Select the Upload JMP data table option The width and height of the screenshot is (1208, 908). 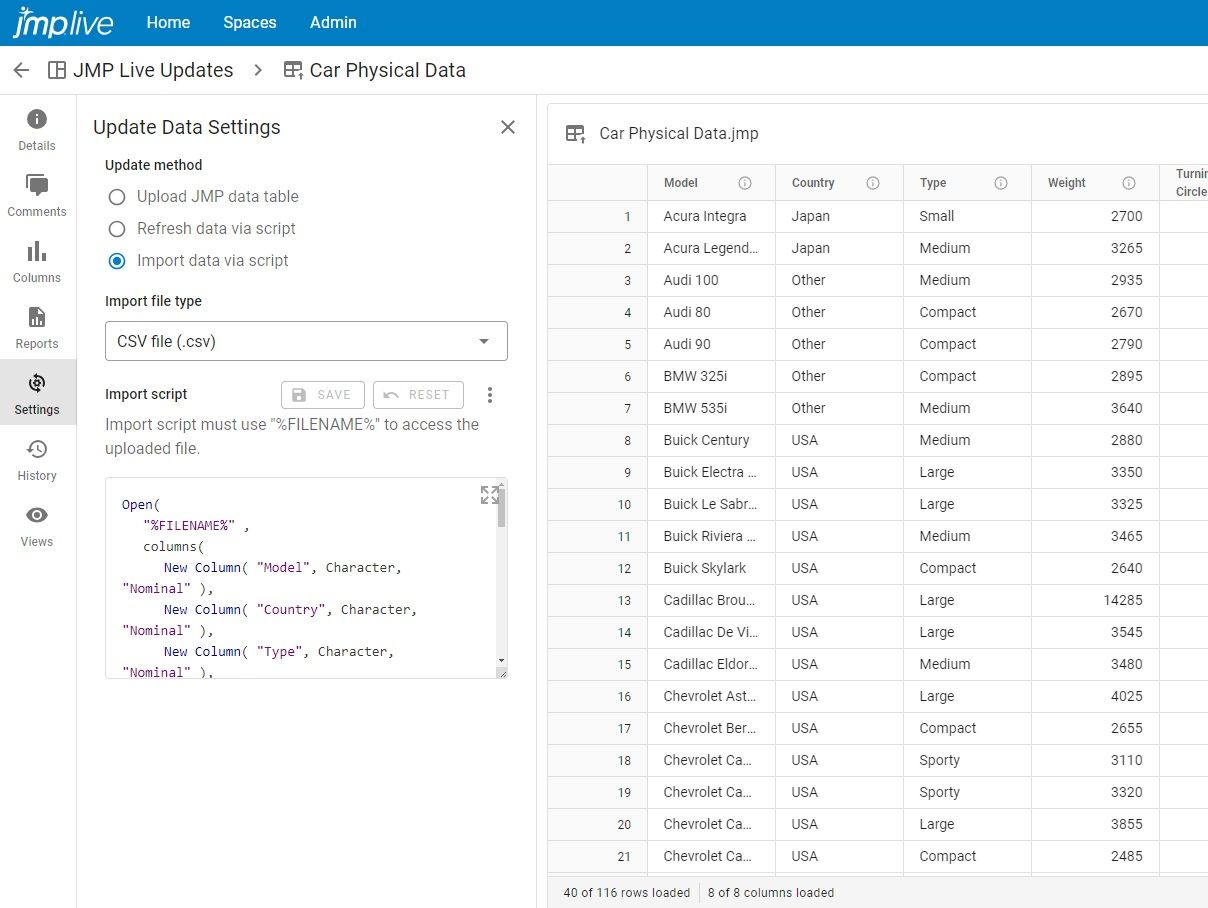pos(116,197)
